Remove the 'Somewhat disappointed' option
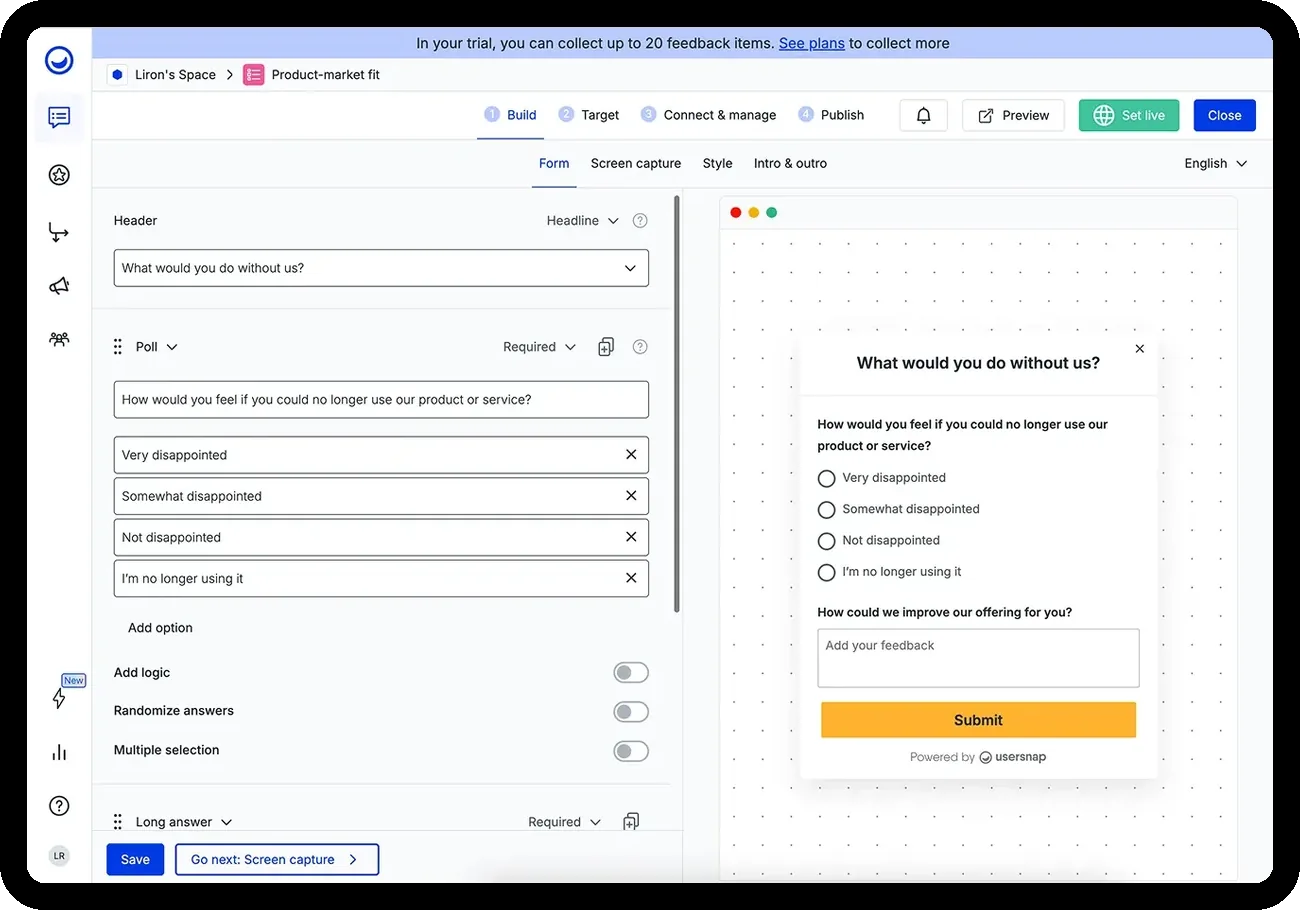Screen dimensions: 1300x910 pos(631,496)
